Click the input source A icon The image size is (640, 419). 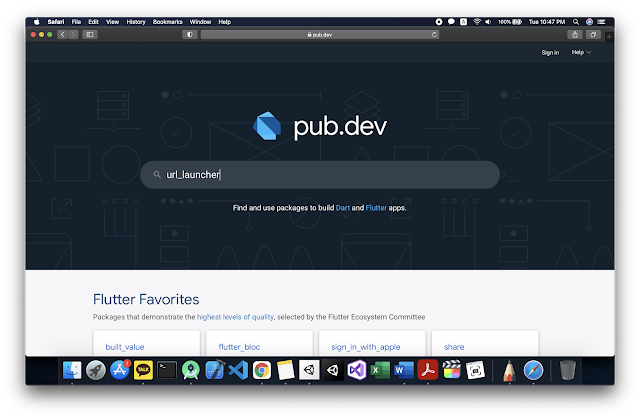(463, 22)
